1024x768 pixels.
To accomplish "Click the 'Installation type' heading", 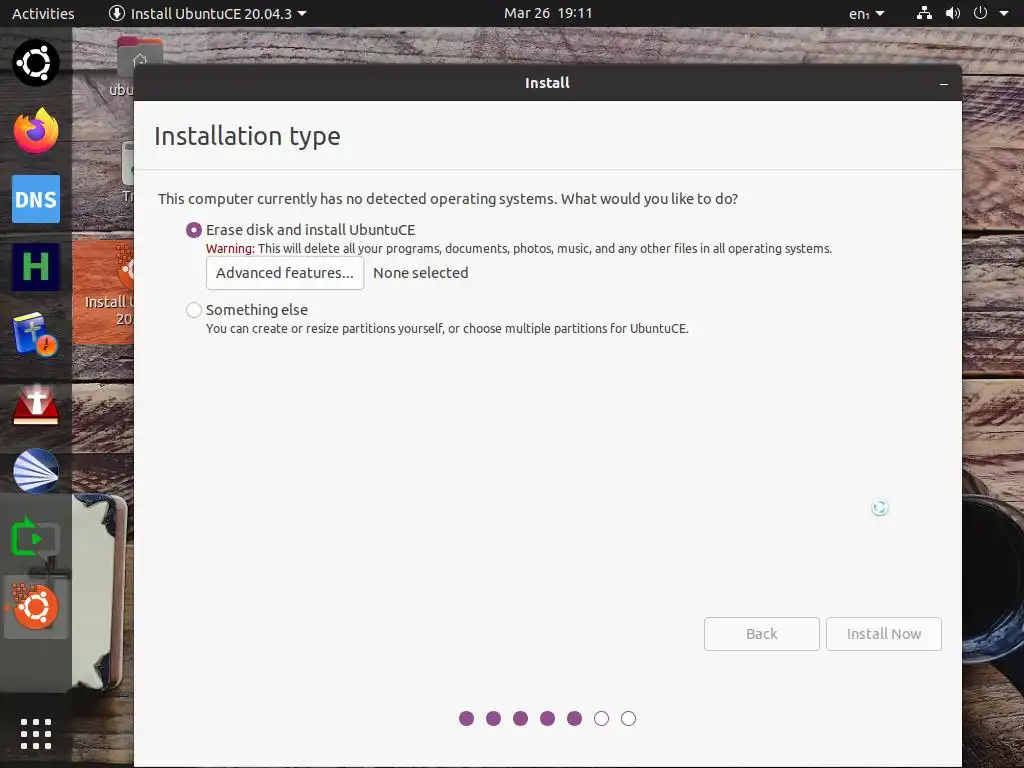I will point(248,136).
